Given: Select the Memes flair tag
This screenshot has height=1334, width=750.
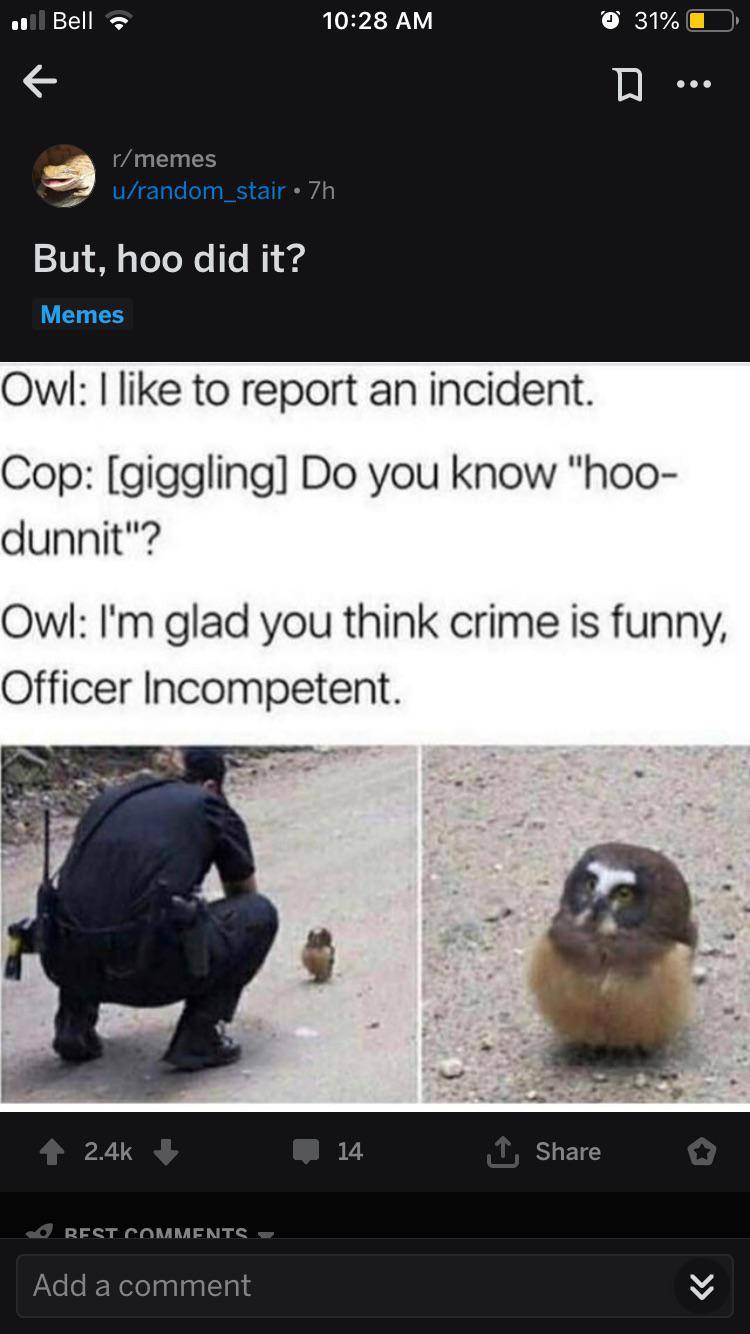Looking at the screenshot, I should 82,314.
